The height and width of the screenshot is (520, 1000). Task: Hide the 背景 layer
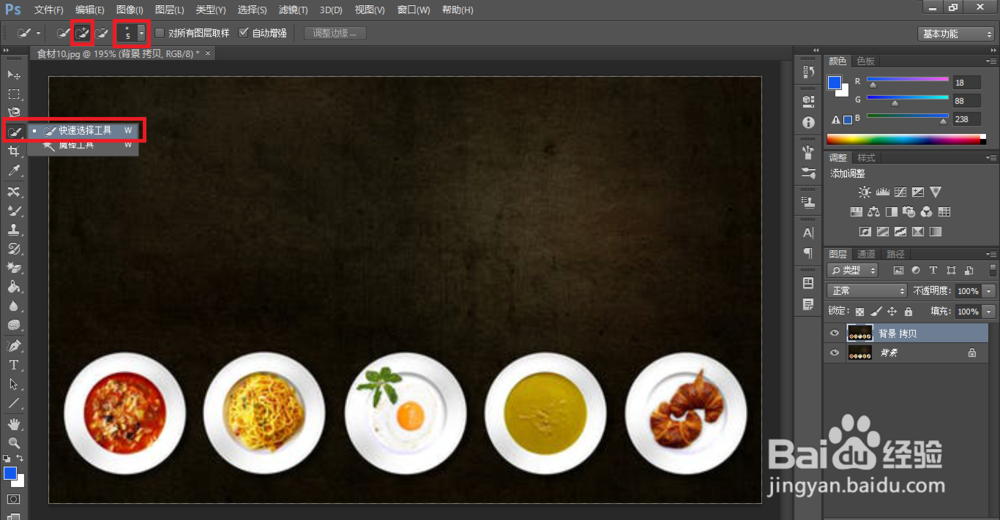(x=834, y=353)
